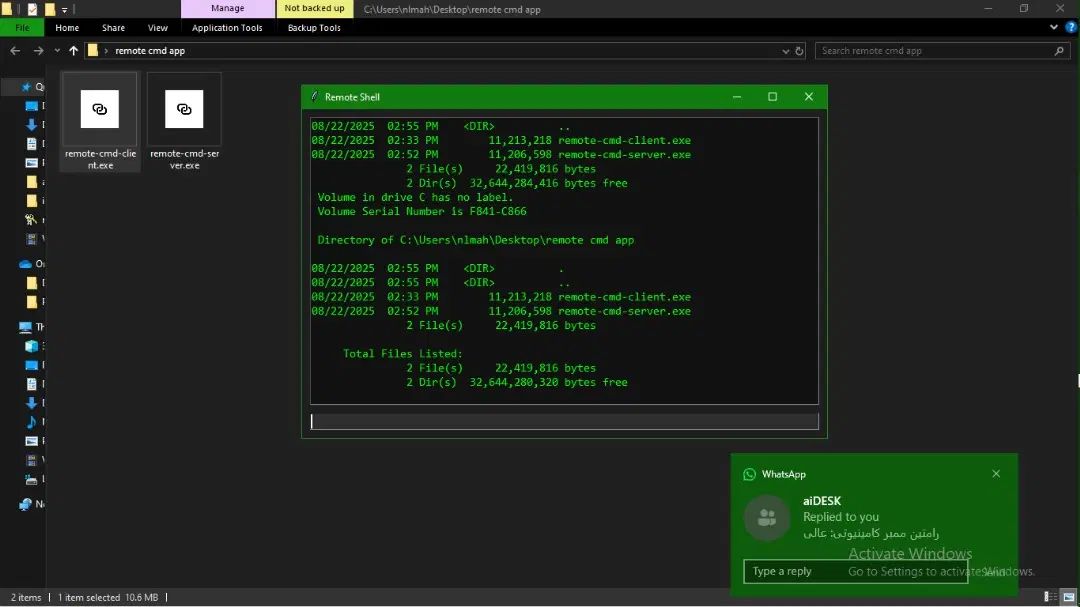The height and width of the screenshot is (607, 1080).
Task: Open the Application Tools tab
Action: (227, 28)
